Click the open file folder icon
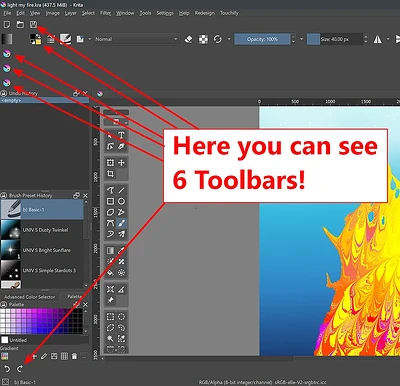Image resolution: width=400 pixels, height=386 pixels. (20, 24)
